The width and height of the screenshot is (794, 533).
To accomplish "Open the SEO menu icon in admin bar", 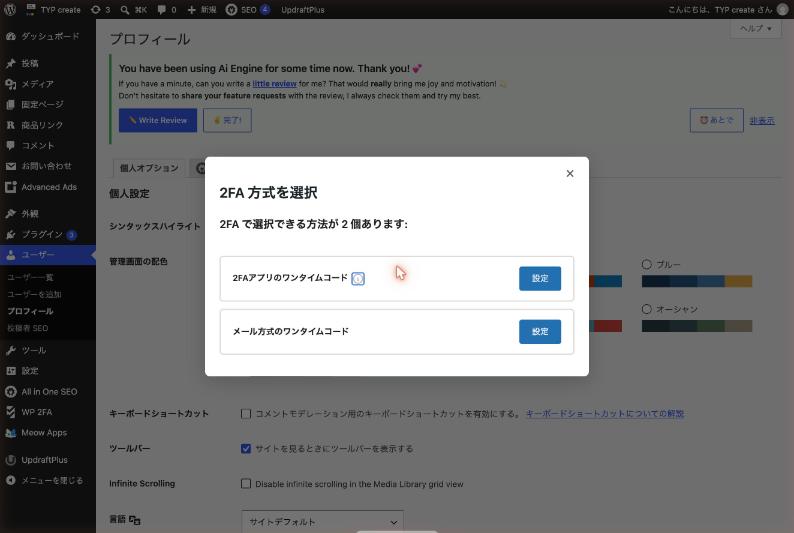I will pyautogui.click(x=231, y=10).
